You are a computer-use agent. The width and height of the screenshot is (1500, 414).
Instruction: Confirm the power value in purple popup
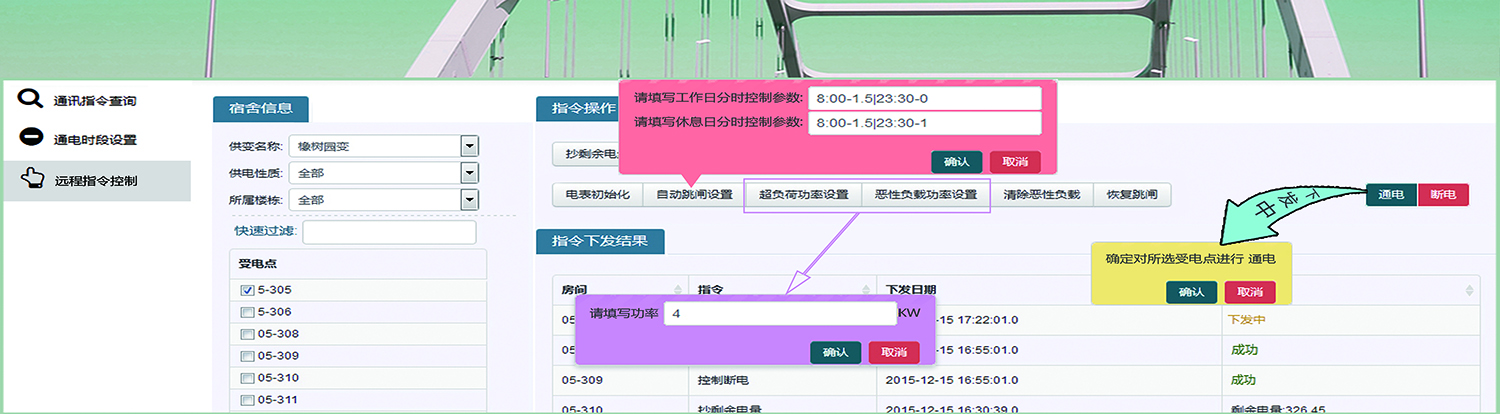click(x=835, y=352)
